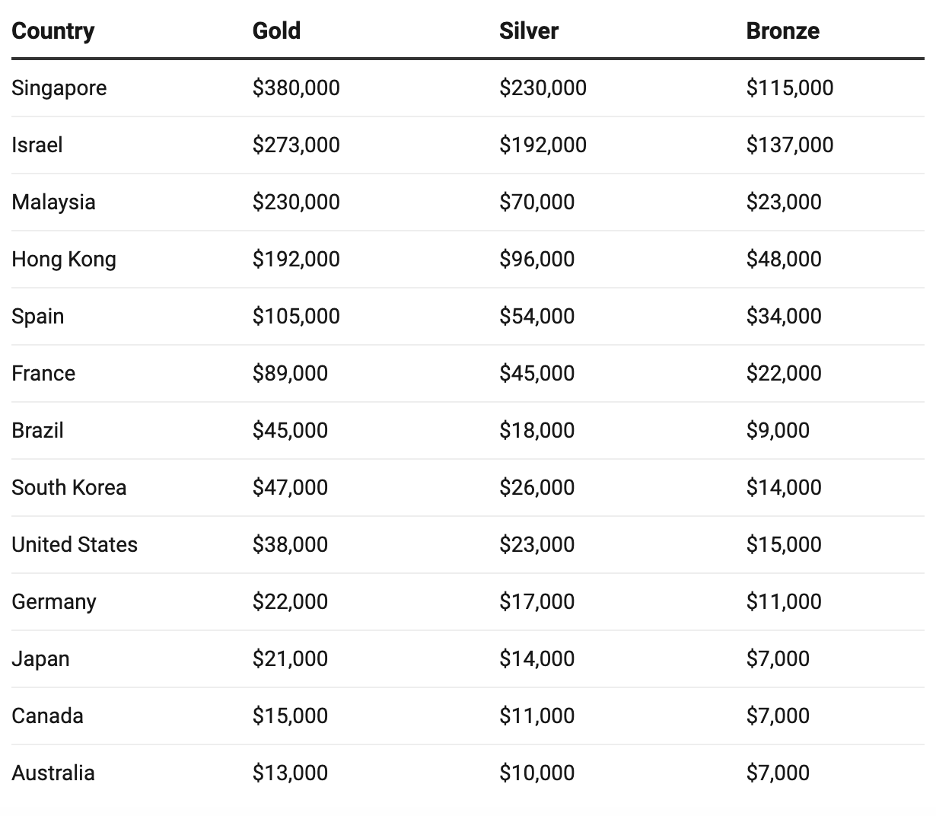Click the Malaysia row label
This screenshot has width=936, height=816.
(x=54, y=202)
